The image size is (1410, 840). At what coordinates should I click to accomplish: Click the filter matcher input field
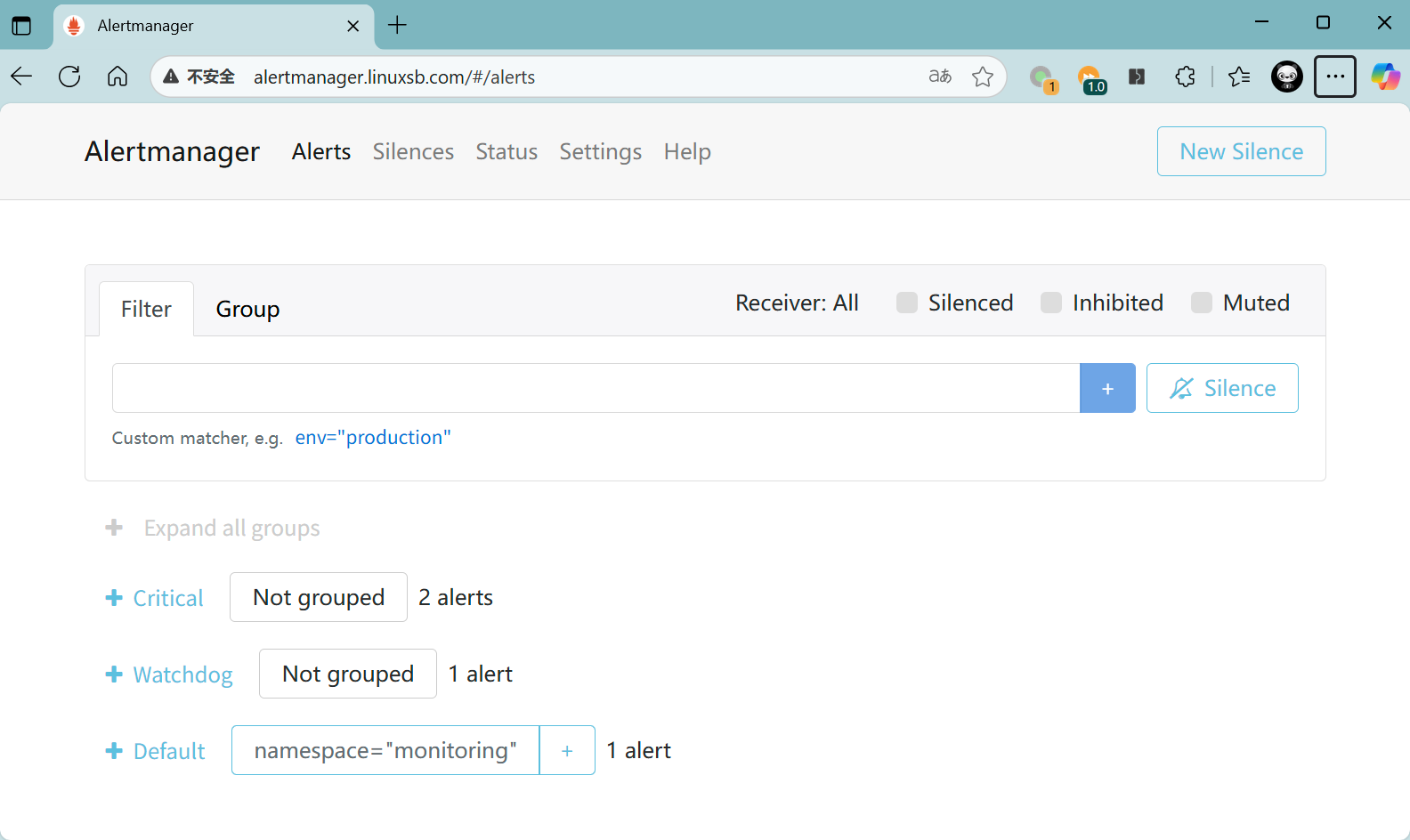click(596, 388)
